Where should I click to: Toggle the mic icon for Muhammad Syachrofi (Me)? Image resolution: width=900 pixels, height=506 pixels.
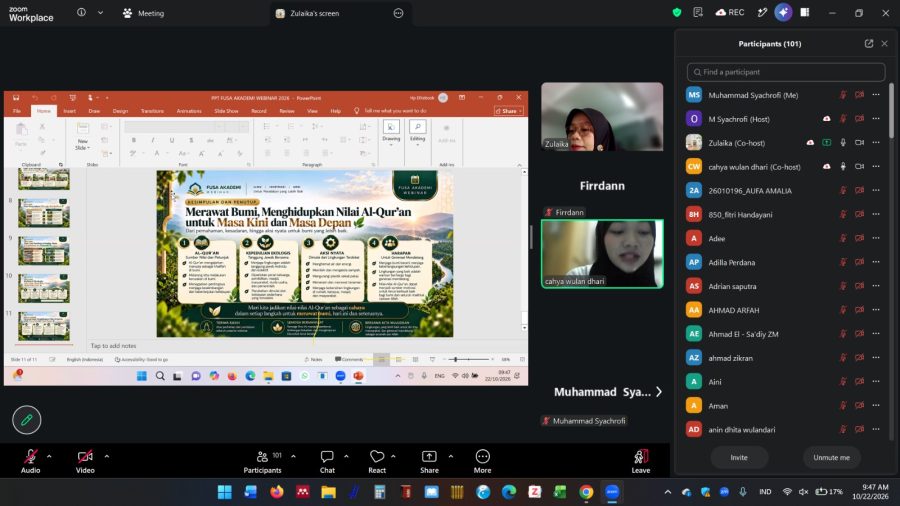pyautogui.click(x=843, y=95)
